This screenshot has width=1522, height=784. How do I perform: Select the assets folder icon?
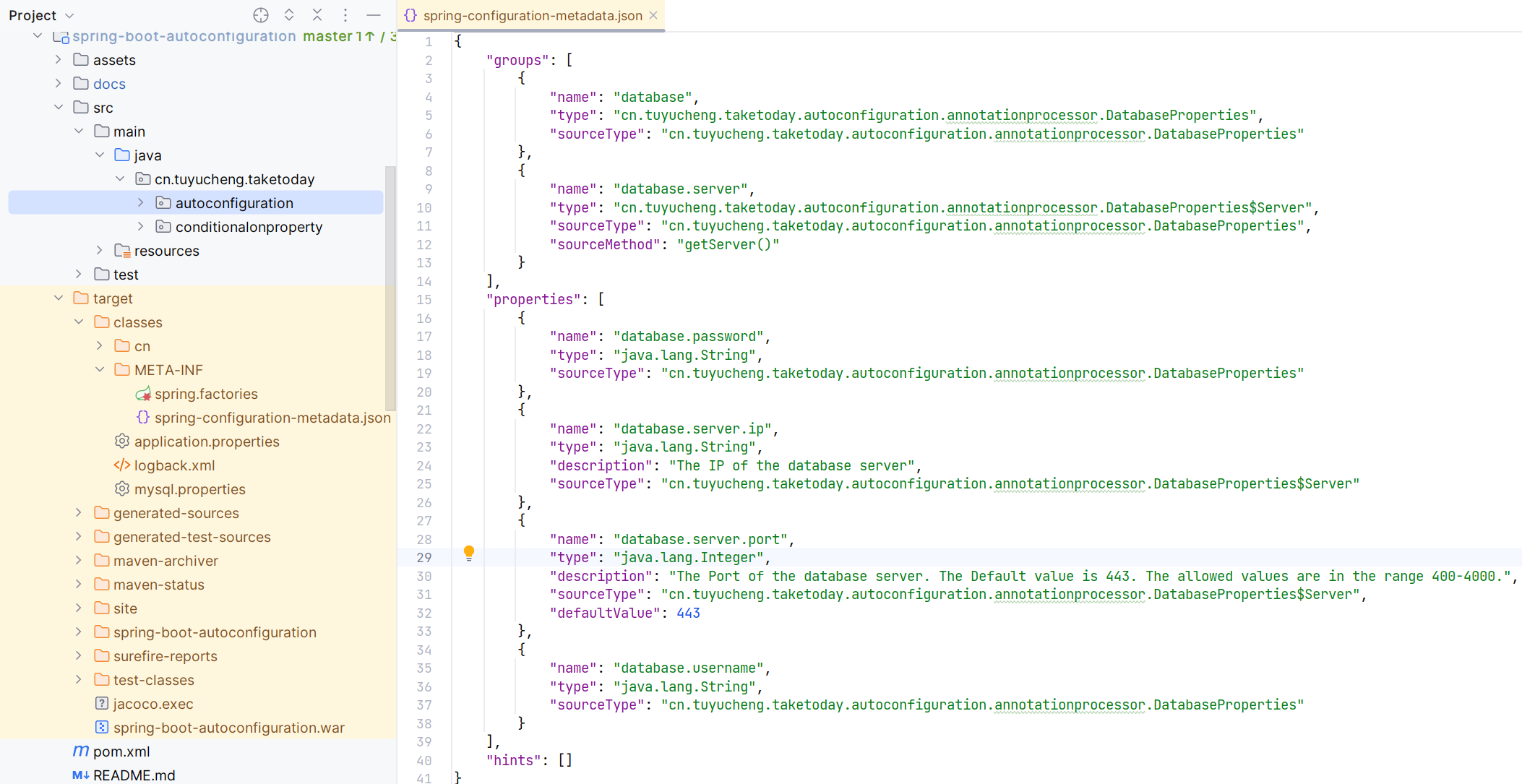[81, 60]
